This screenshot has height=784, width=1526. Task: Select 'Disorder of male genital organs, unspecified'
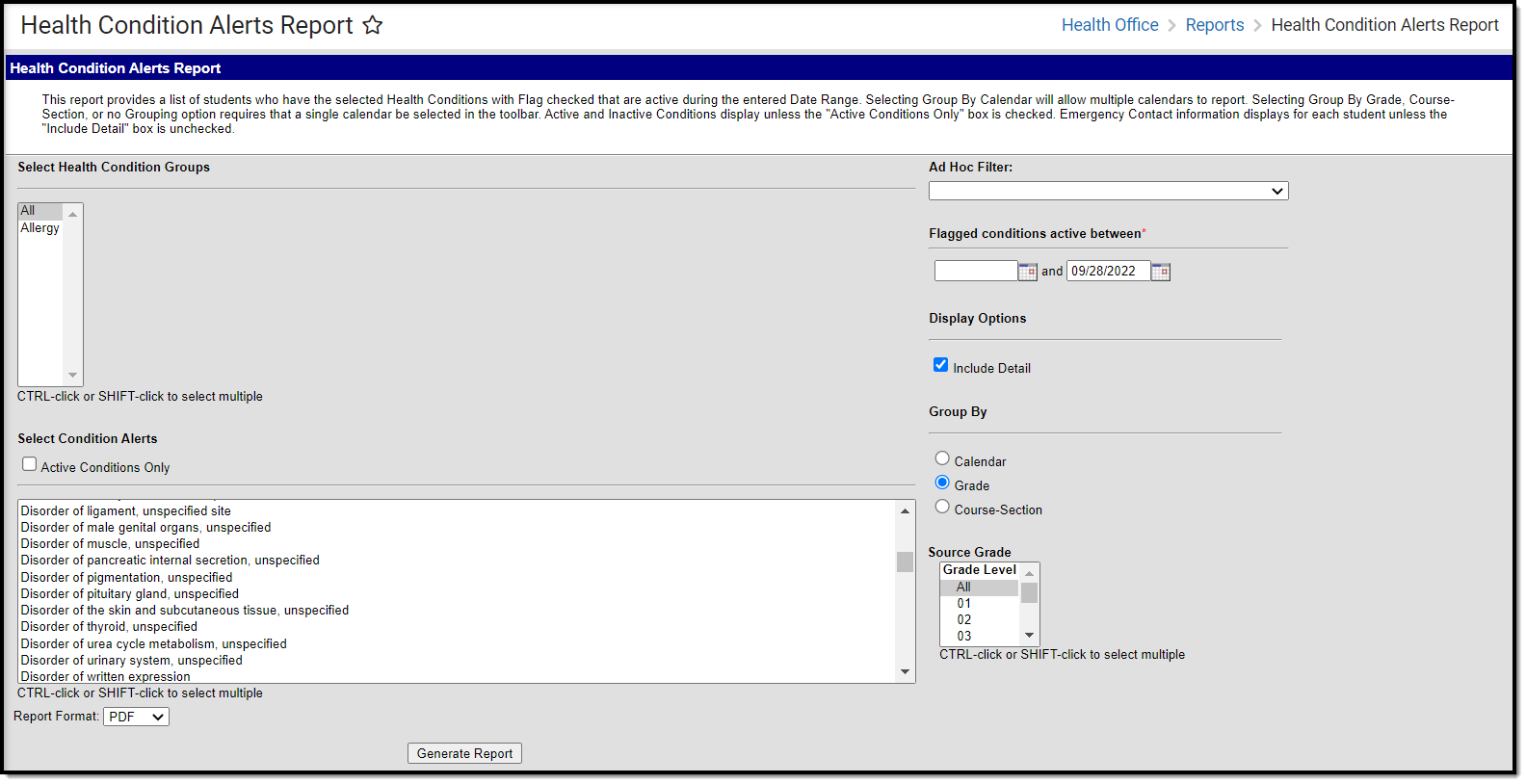click(457, 528)
